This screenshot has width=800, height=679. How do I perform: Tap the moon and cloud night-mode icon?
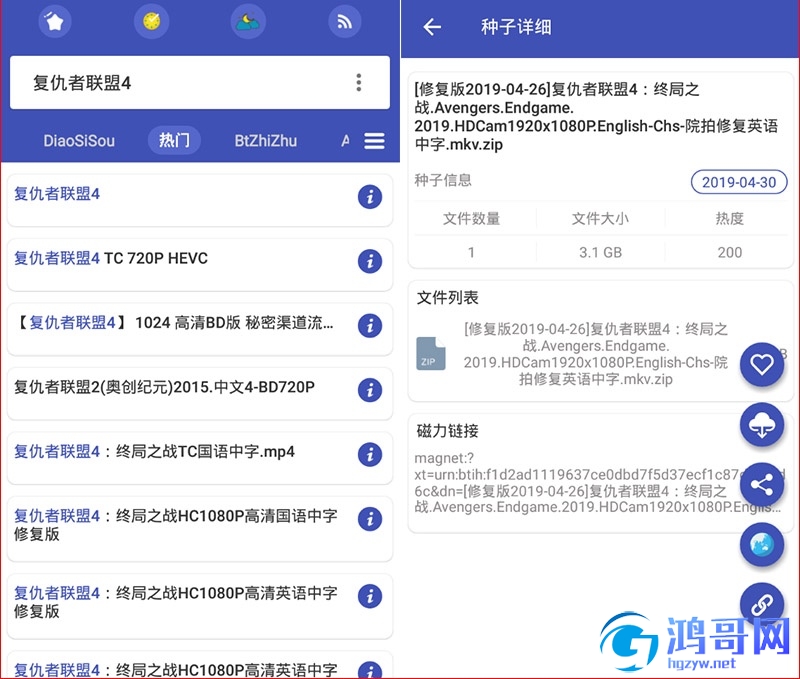[248, 21]
